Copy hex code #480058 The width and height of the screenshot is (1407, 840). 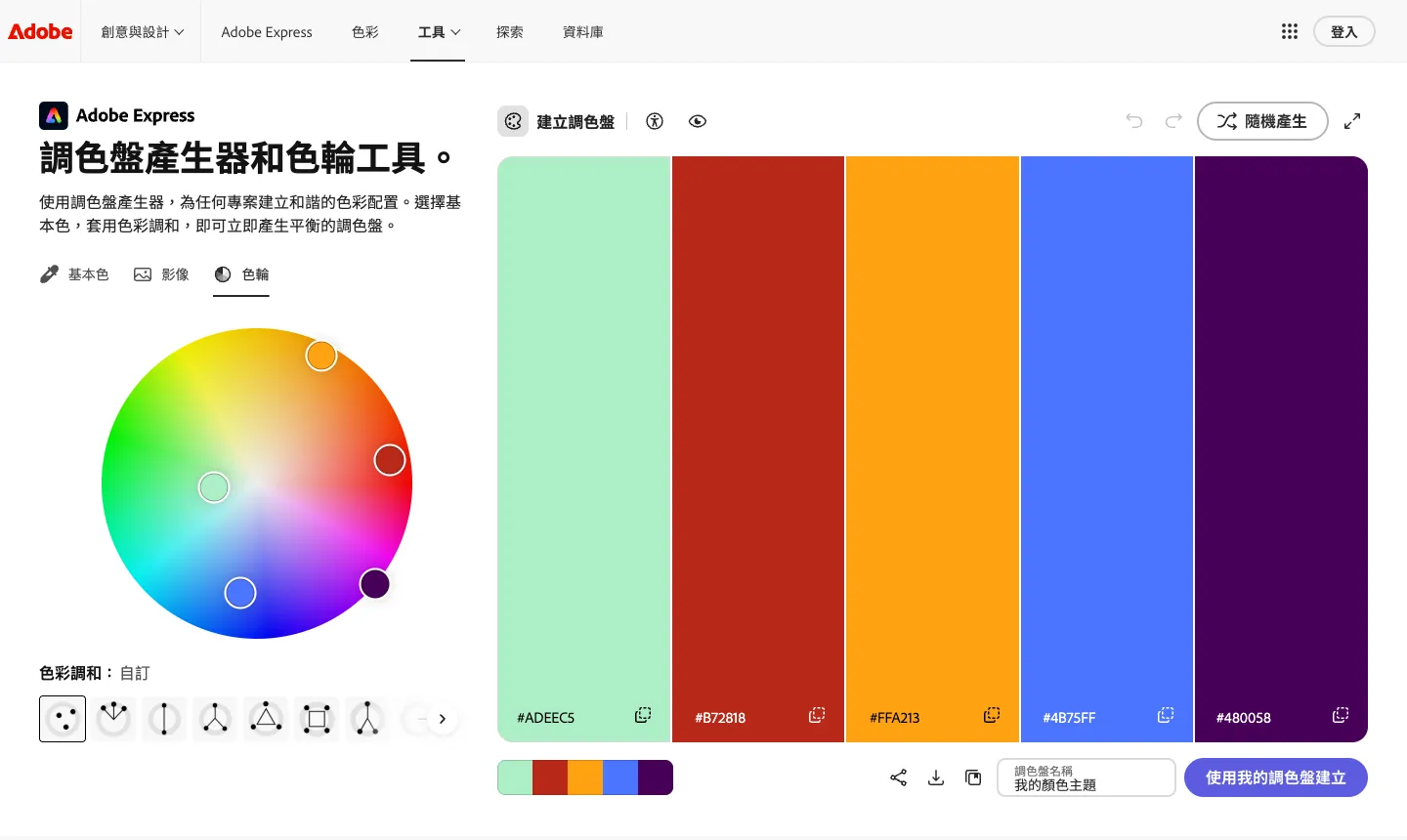1341,715
